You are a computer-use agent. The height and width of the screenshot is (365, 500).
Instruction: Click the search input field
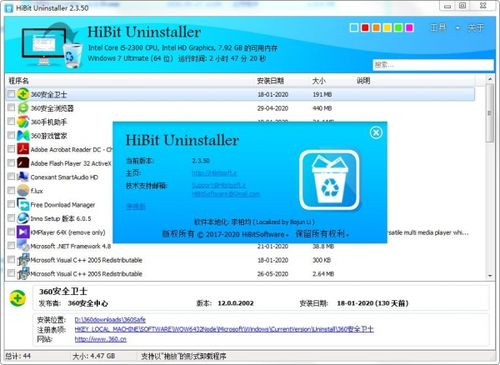(433, 65)
